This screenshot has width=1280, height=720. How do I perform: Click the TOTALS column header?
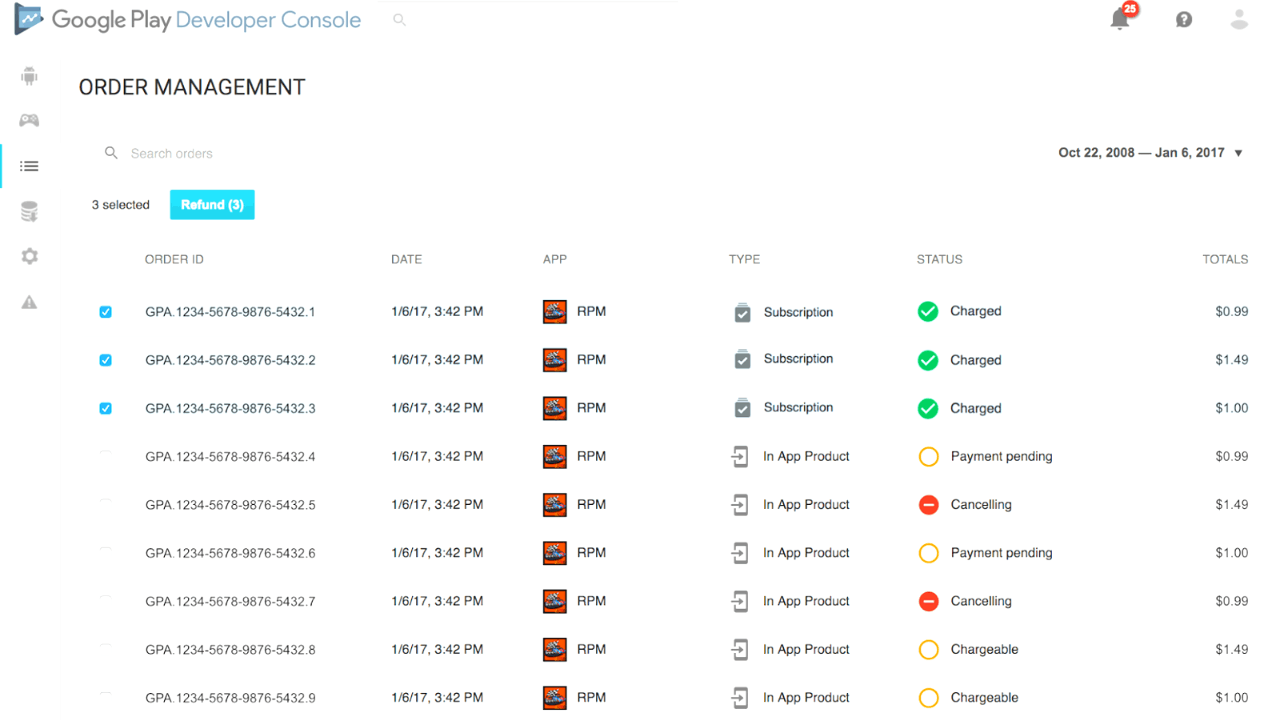(x=1225, y=259)
